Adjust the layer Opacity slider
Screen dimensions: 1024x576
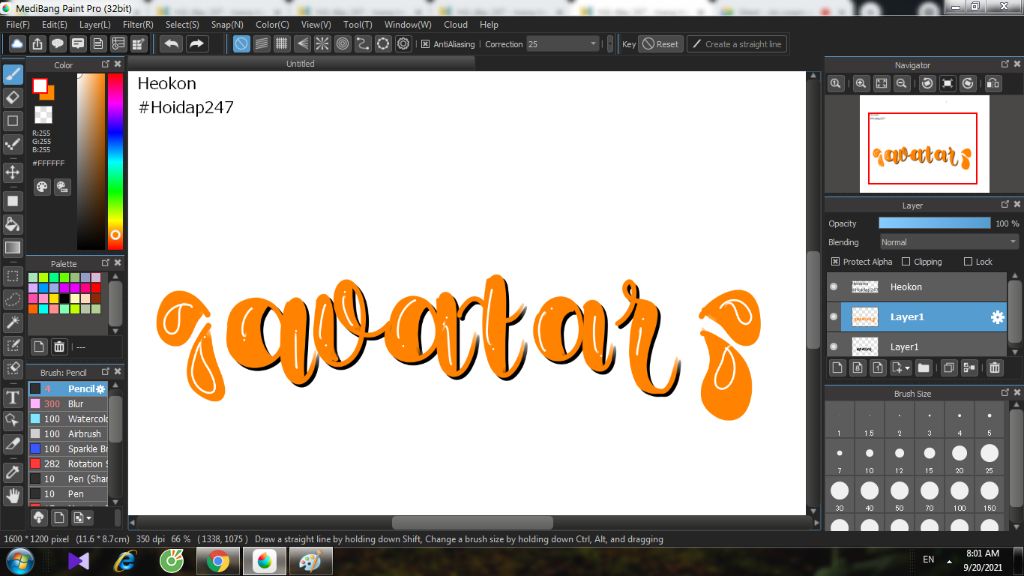tap(934, 223)
